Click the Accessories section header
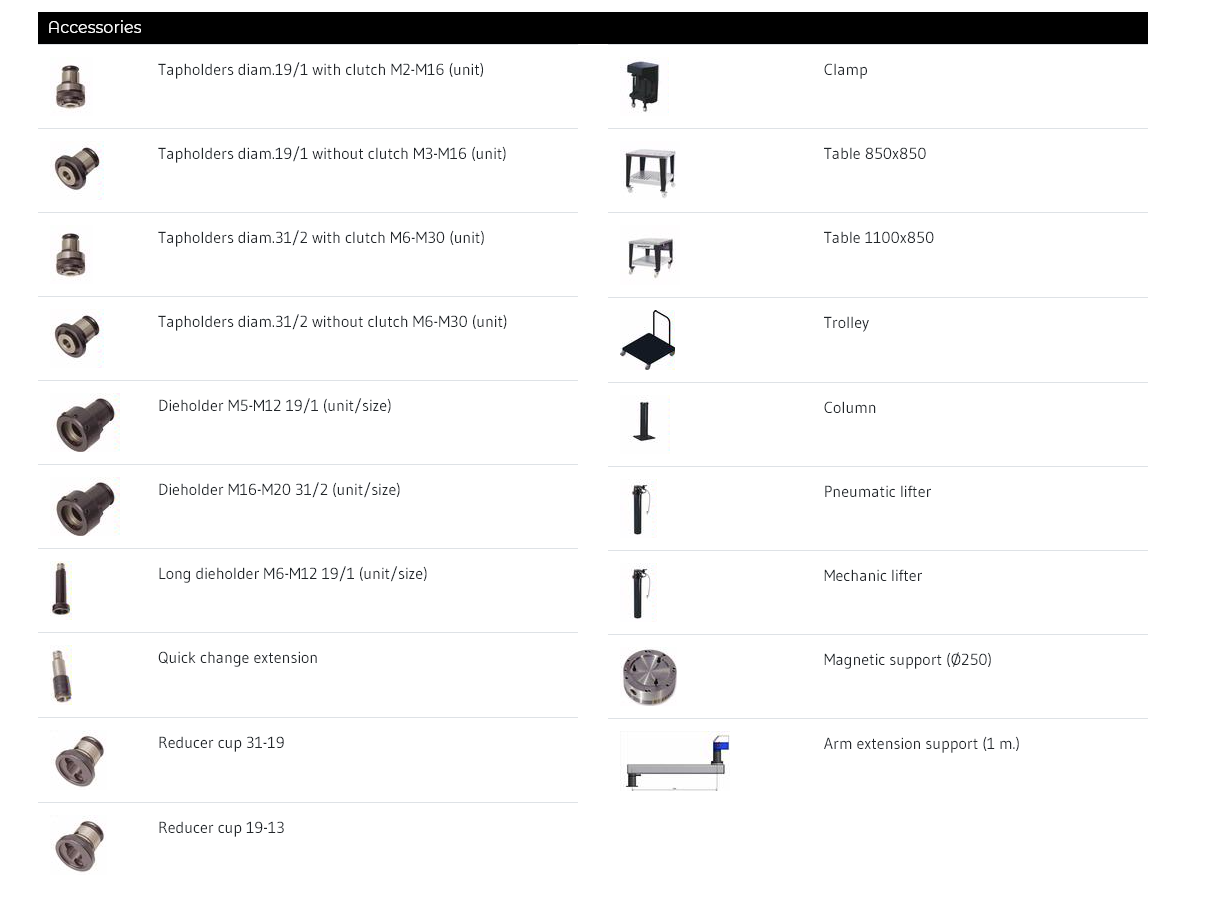The height and width of the screenshot is (907, 1209). pyautogui.click(x=95, y=28)
